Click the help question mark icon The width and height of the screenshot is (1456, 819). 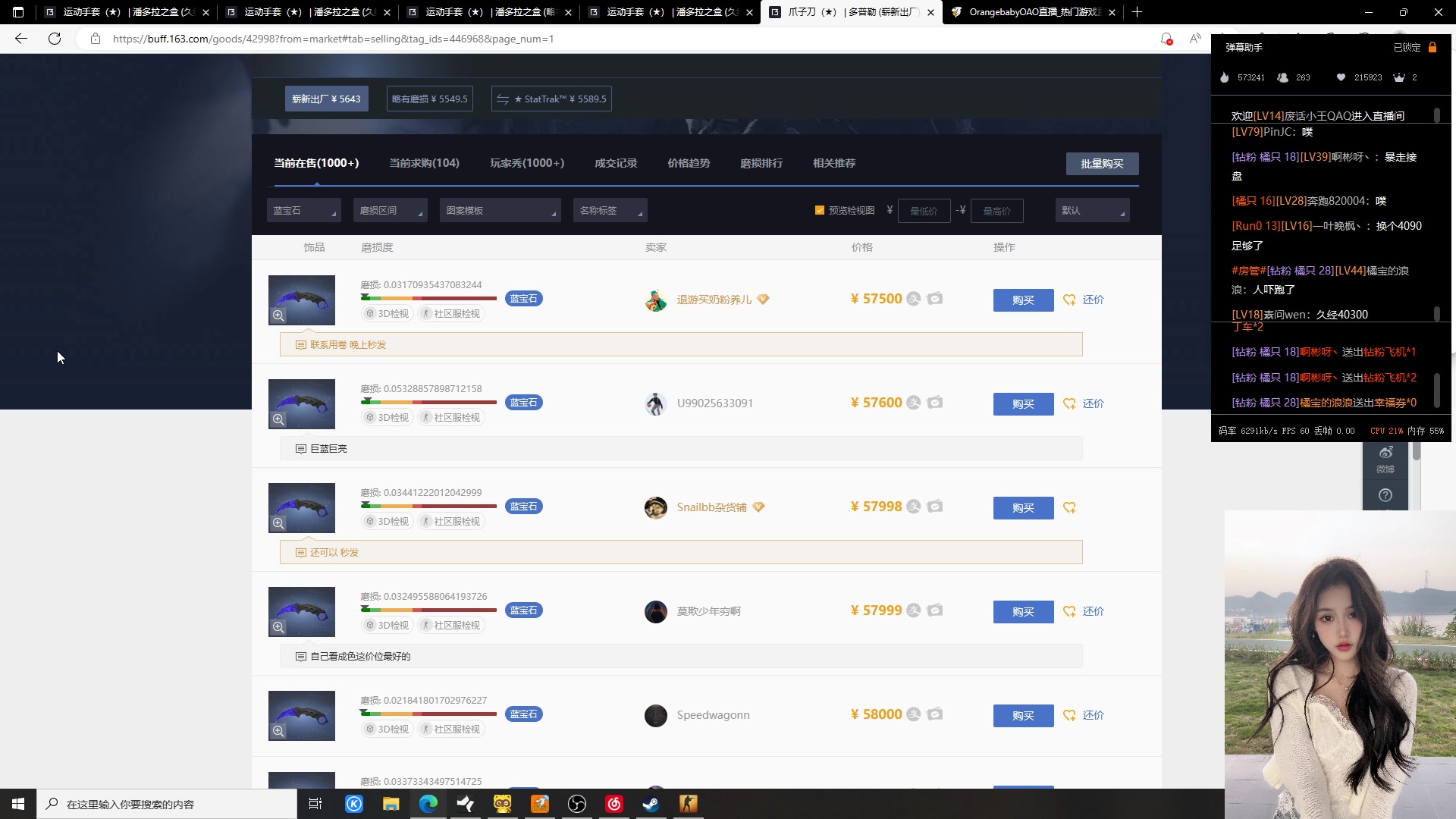pyautogui.click(x=1385, y=495)
